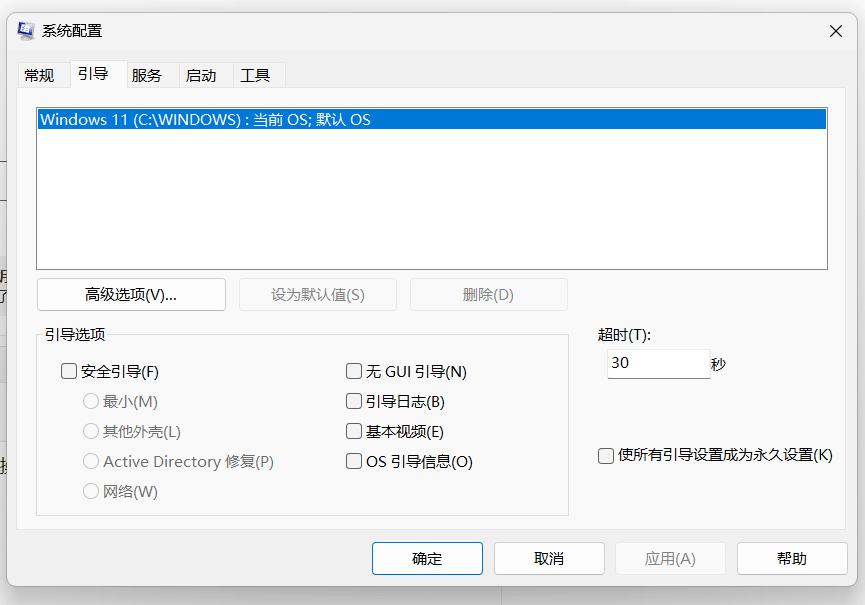The height and width of the screenshot is (605, 865).
Task: Open 高级选项(V)... dialog
Action: pyautogui.click(x=131, y=295)
